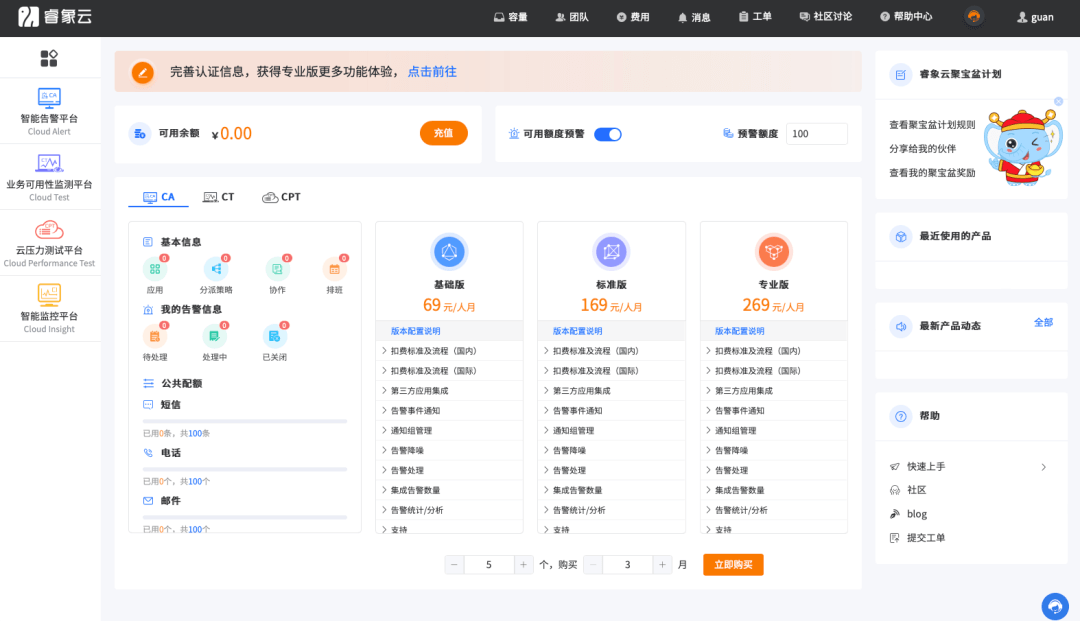Open Cloud Alert 智能告警平台 in sidebar
This screenshot has width=1080, height=621.
tap(49, 112)
